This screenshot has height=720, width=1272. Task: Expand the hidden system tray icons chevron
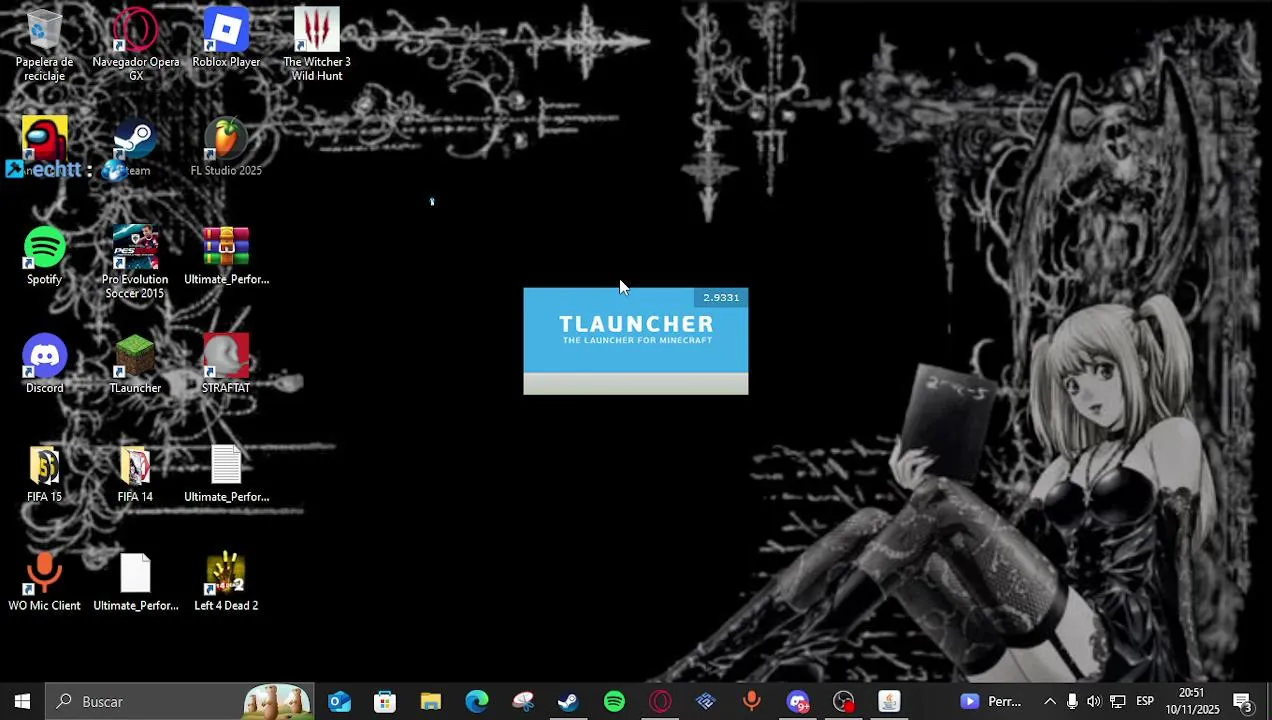pyautogui.click(x=1049, y=702)
